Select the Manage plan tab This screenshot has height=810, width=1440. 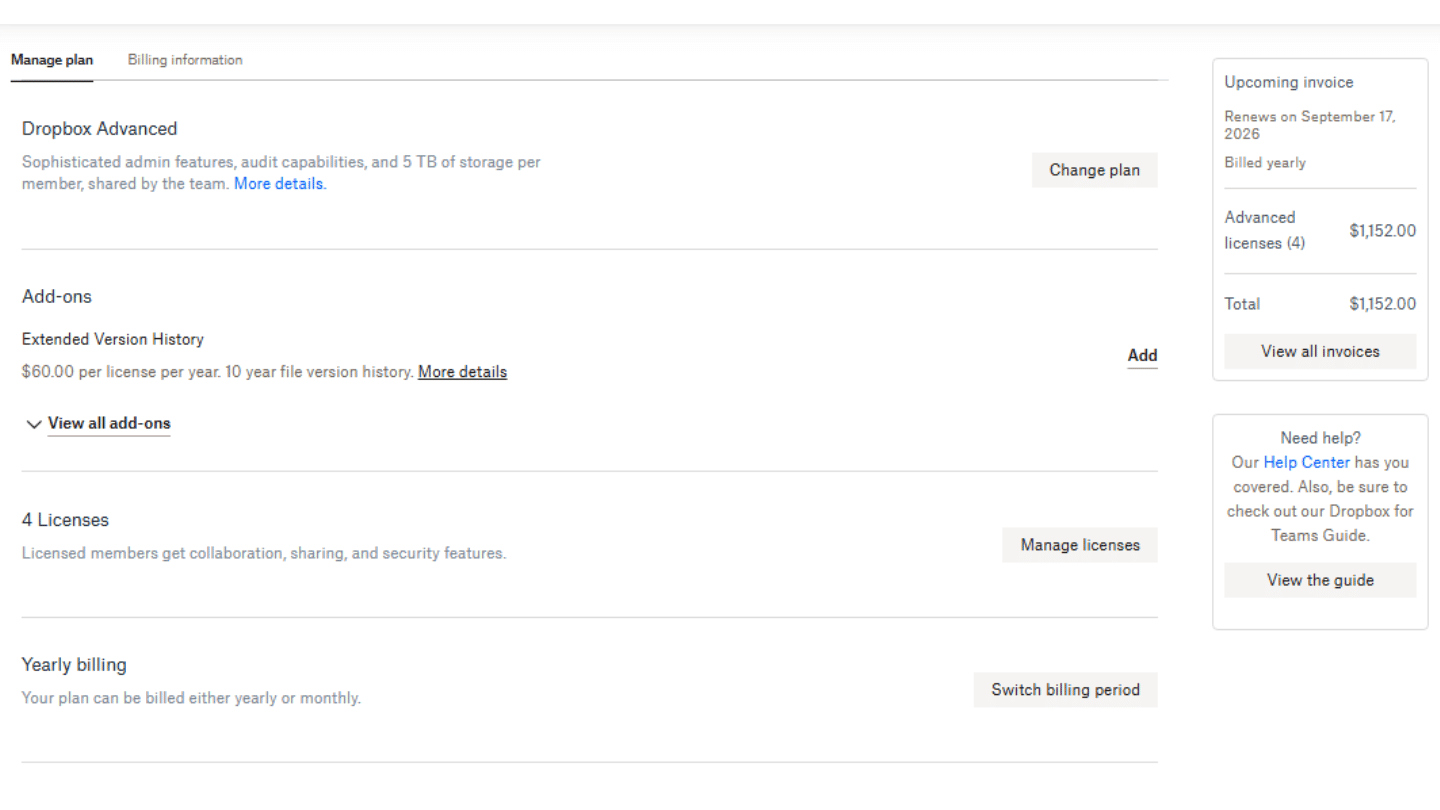coord(52,60)
